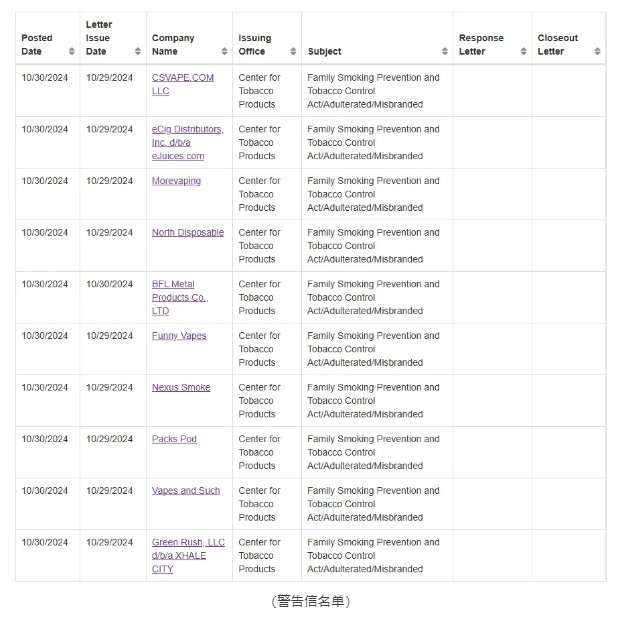Click the Response Letter header text
The image size is (626, 621).
coord(481,45)
